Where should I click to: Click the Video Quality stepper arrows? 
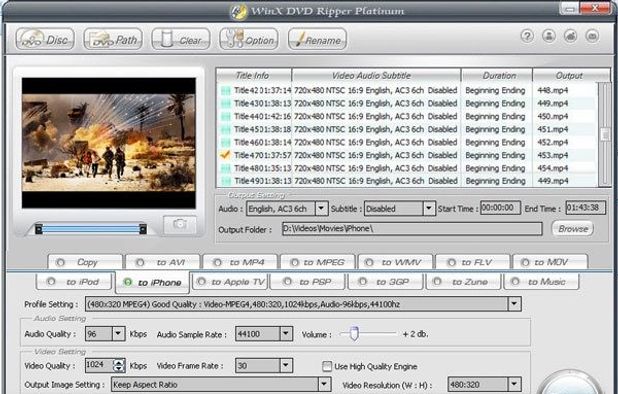click(119, 366)
